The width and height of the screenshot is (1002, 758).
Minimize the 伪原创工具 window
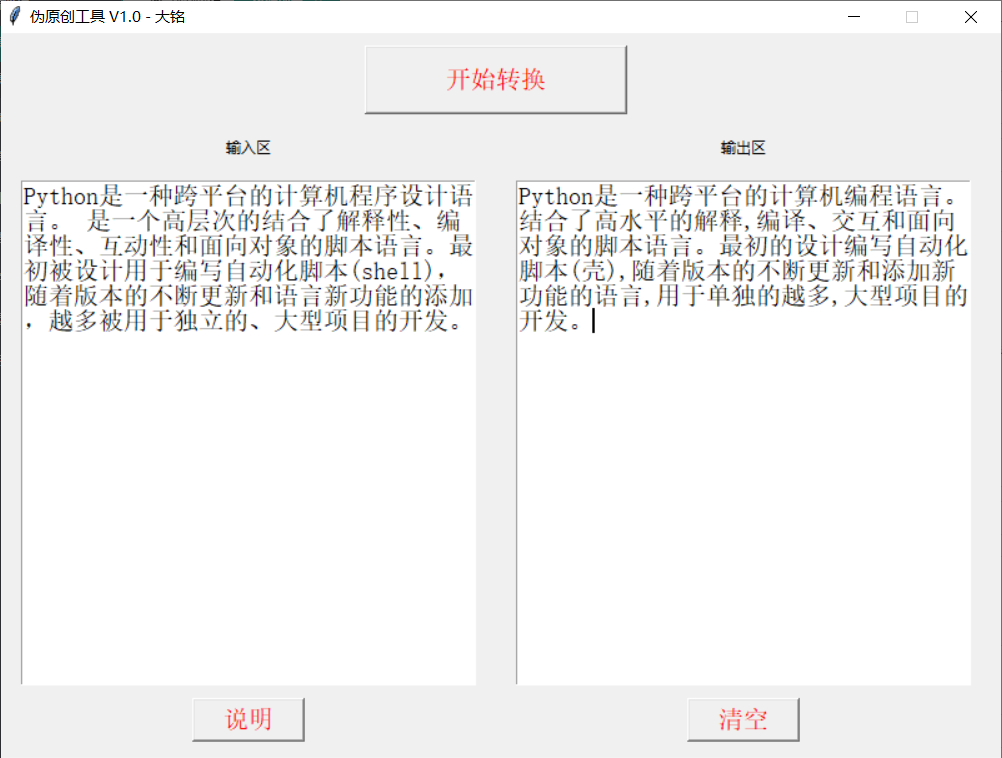click(x=855, y=17)
